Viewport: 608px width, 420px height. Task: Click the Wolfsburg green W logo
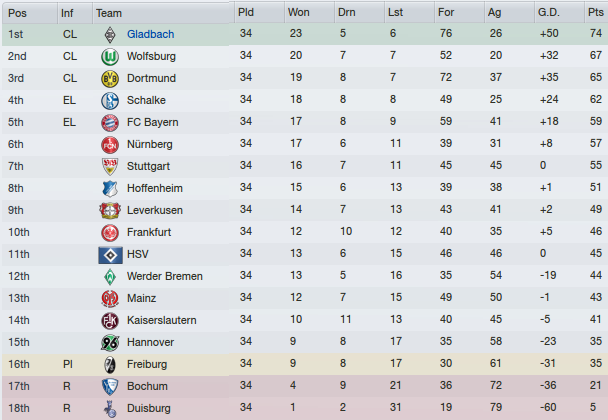click(x=110, y=57)
